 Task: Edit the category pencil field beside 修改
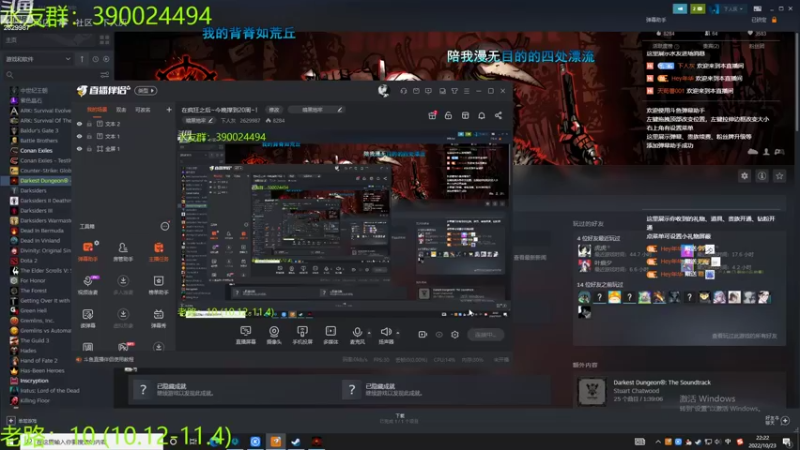315,110
